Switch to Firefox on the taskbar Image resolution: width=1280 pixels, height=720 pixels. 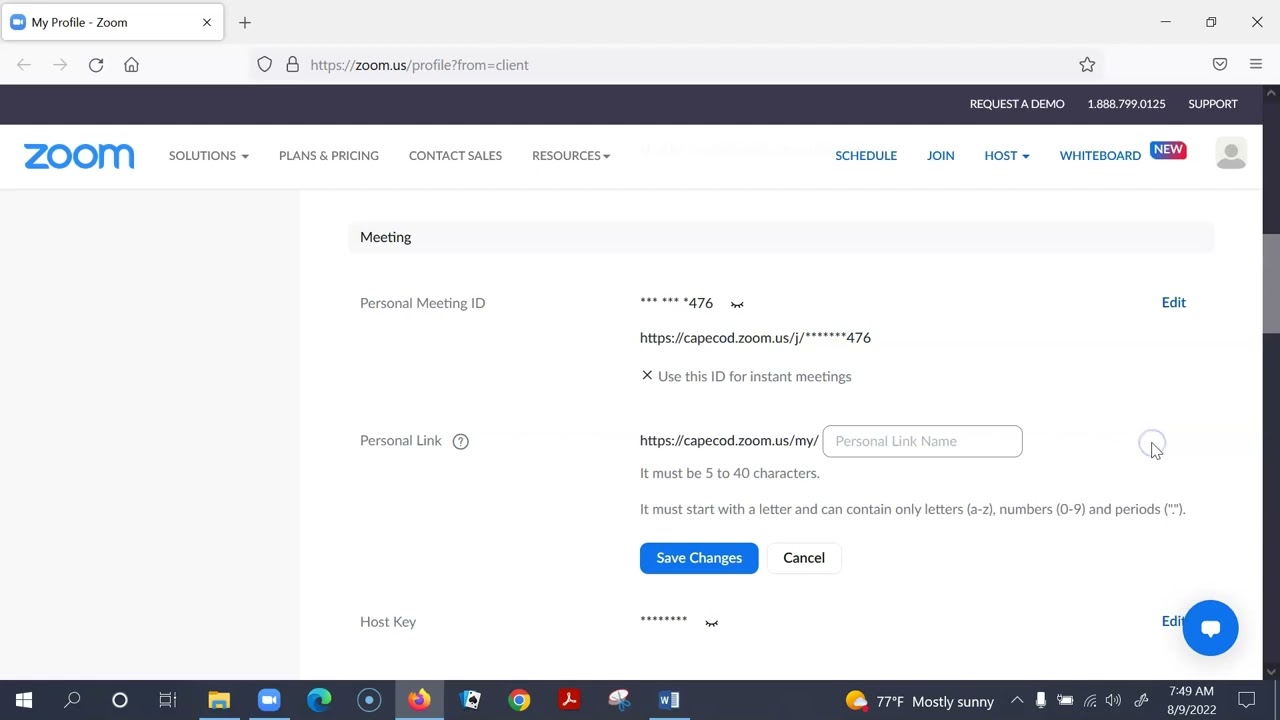pyautogui.click(x=419, y=700)
